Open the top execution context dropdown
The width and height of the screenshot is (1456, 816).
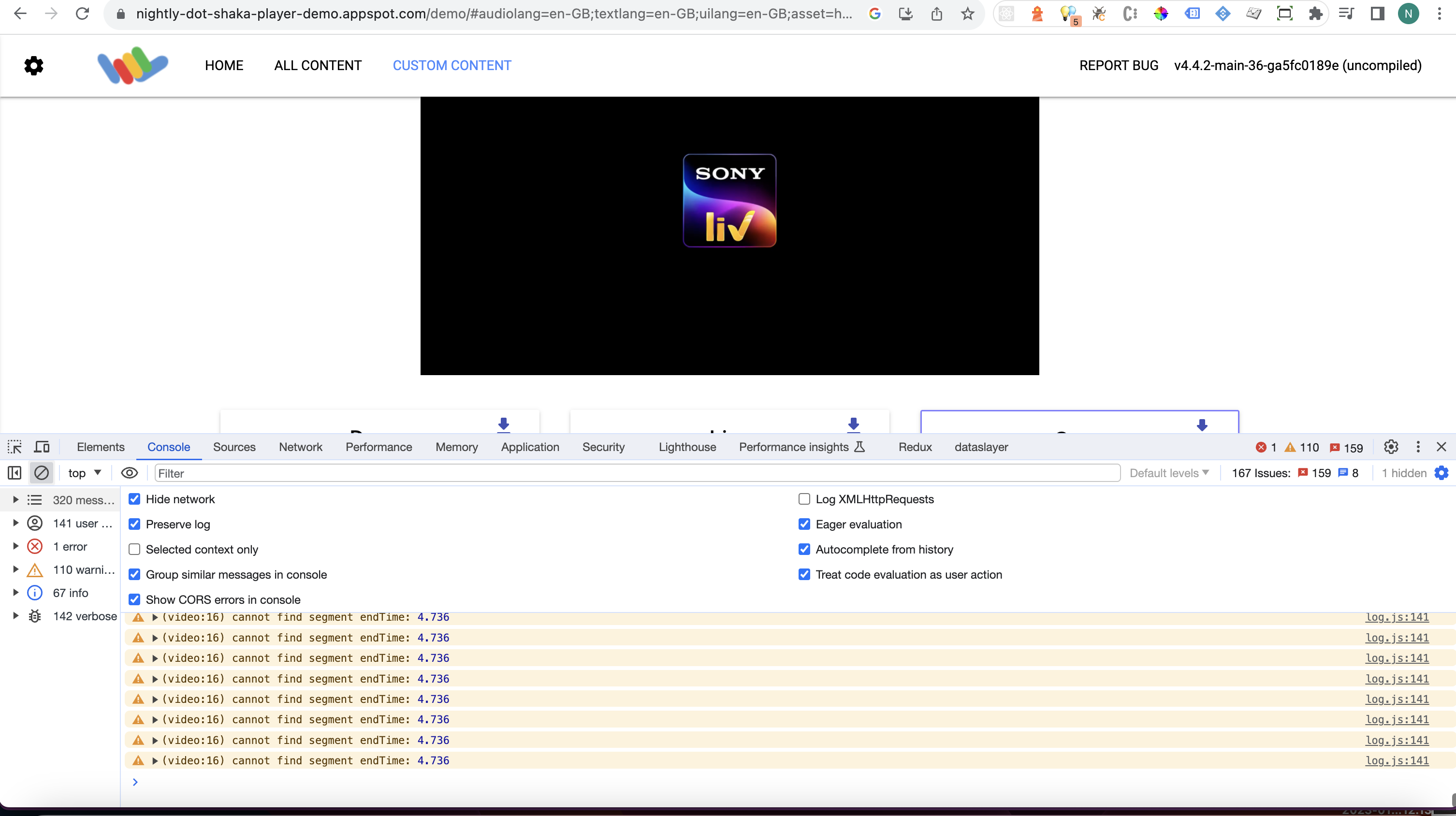click(x=83, y=473)
